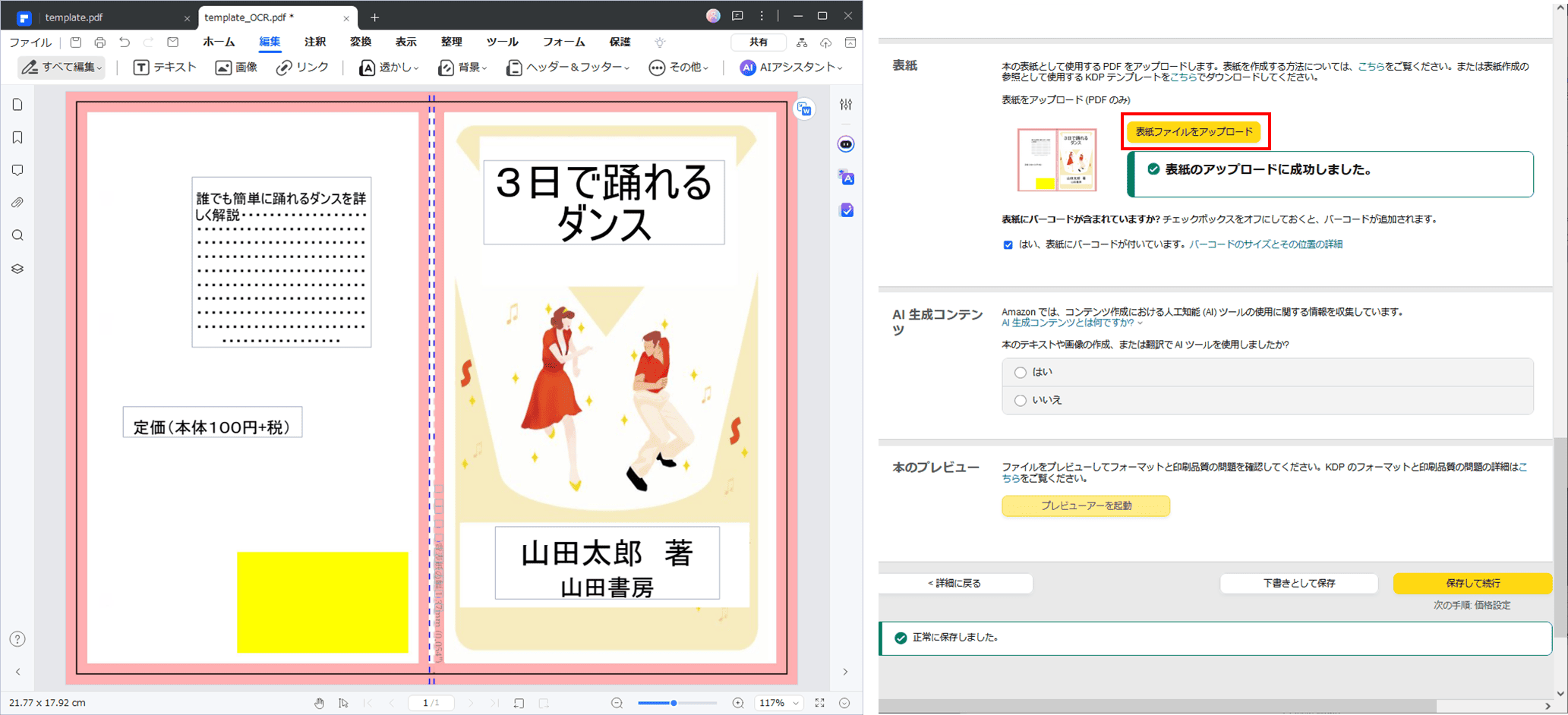This screenshot has width=1568, height=715.
Task: Click the print icon
Action: point(100,43)
